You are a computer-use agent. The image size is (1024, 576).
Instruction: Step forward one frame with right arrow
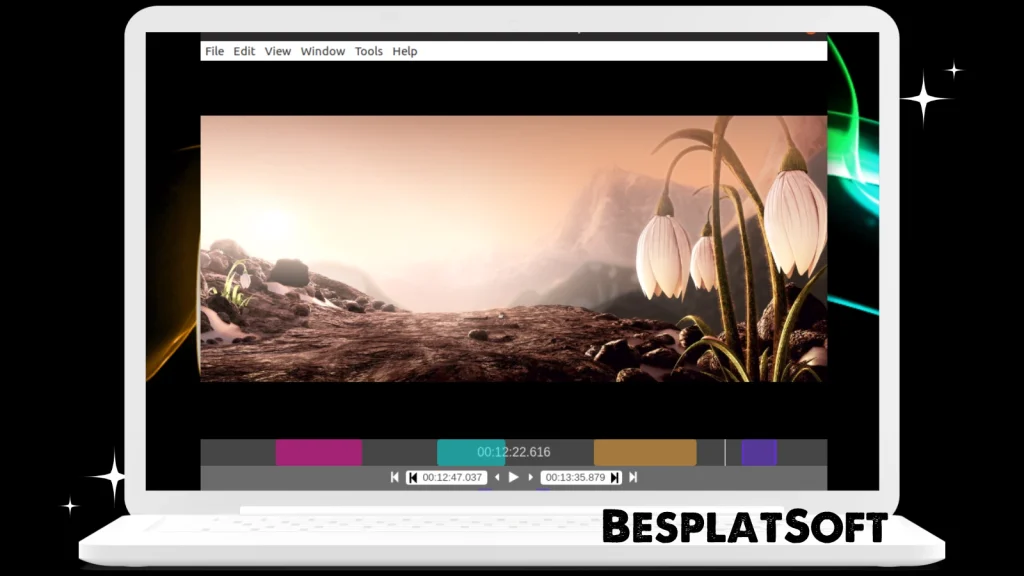(530, 478)
